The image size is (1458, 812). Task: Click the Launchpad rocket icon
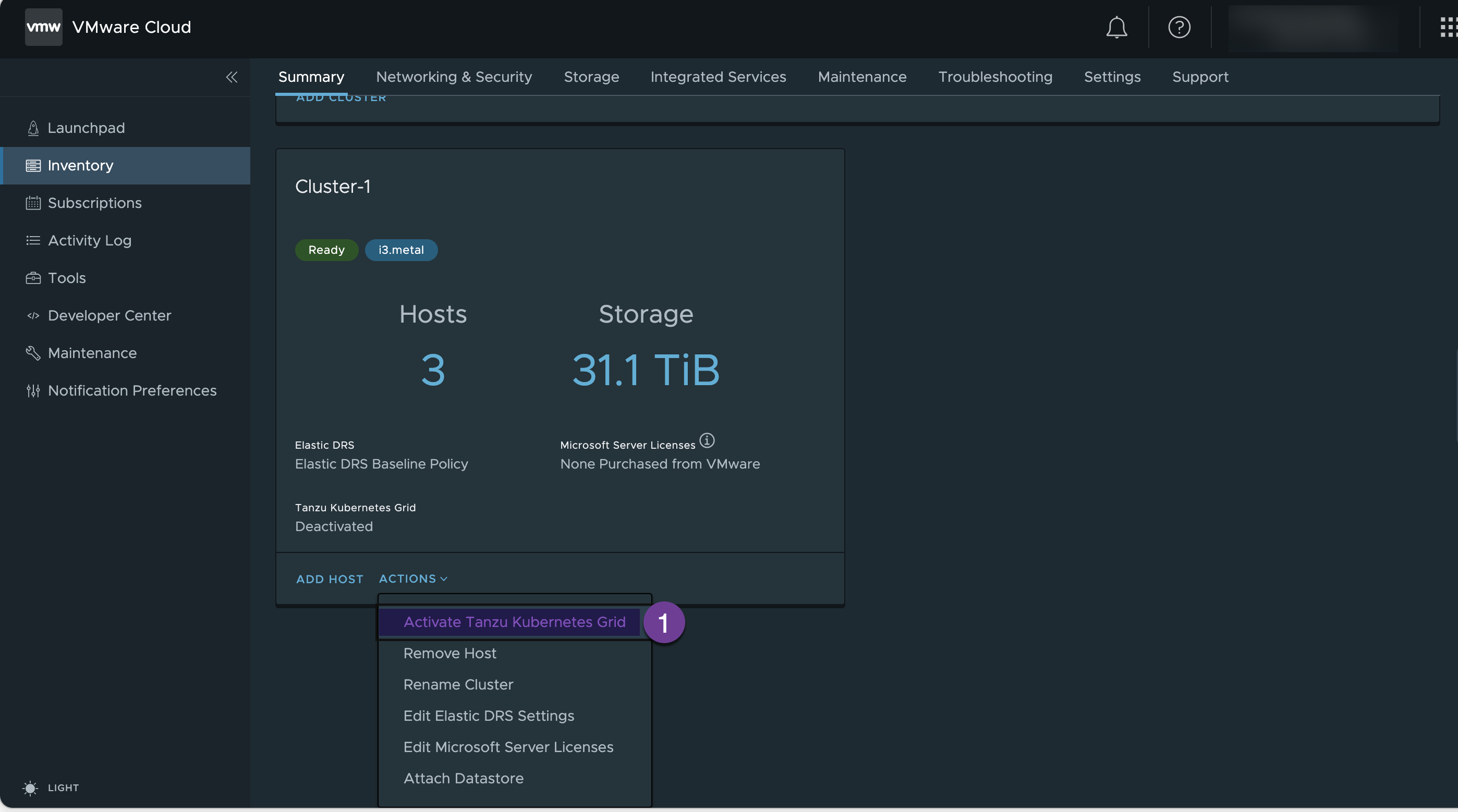[33, 128]
